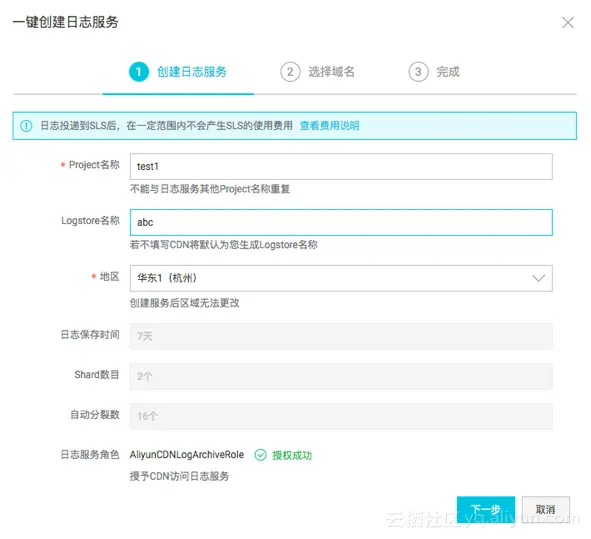This screenshot has height=539, width=591.
Task: Click the 自动分裂数 label
Action: point(95,415)
